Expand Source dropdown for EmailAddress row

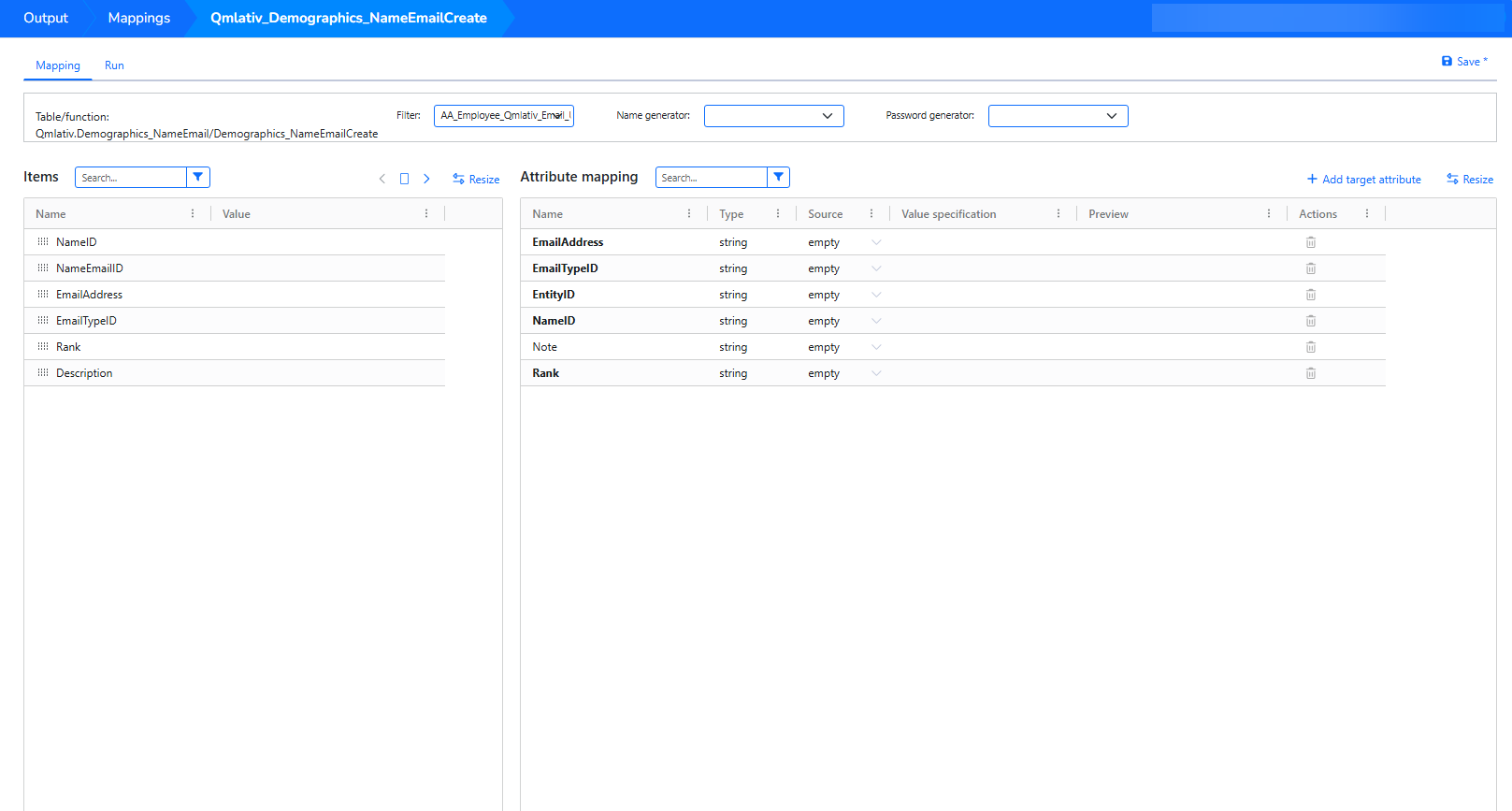pos(876,242)
